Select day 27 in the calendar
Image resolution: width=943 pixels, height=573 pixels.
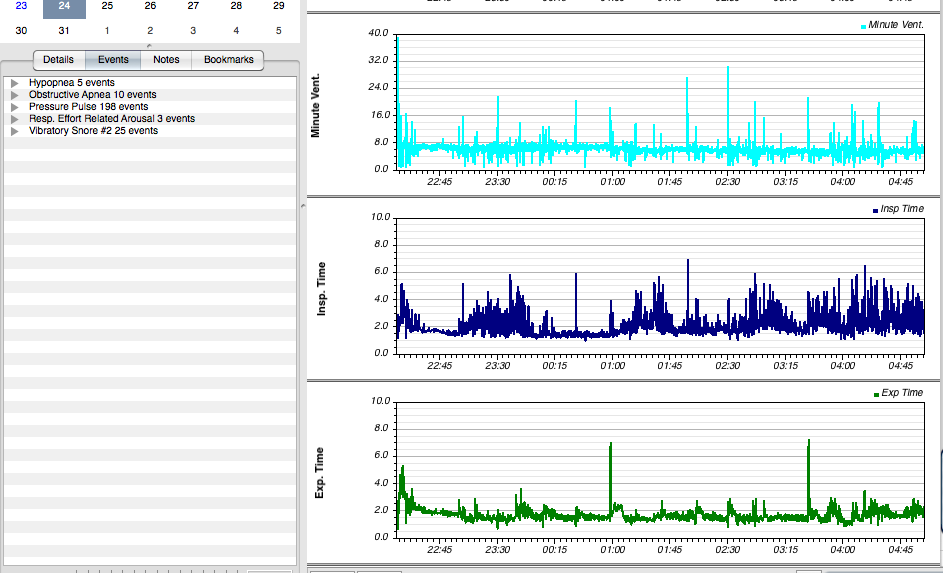click(x=193, y=6)
